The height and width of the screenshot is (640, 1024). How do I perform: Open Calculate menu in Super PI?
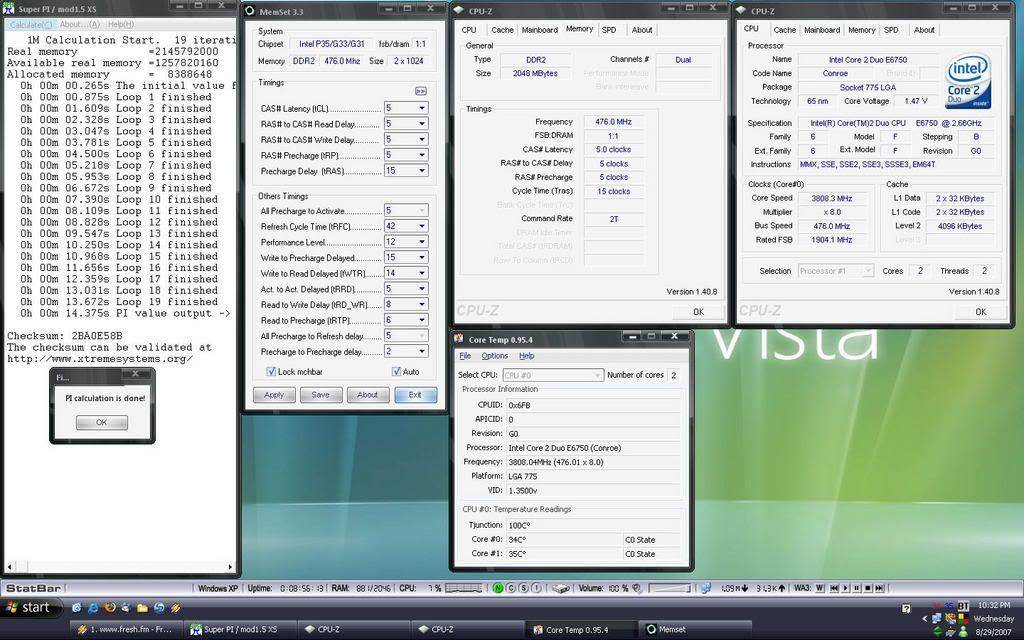pyautogui.click(x=31, y=24)
